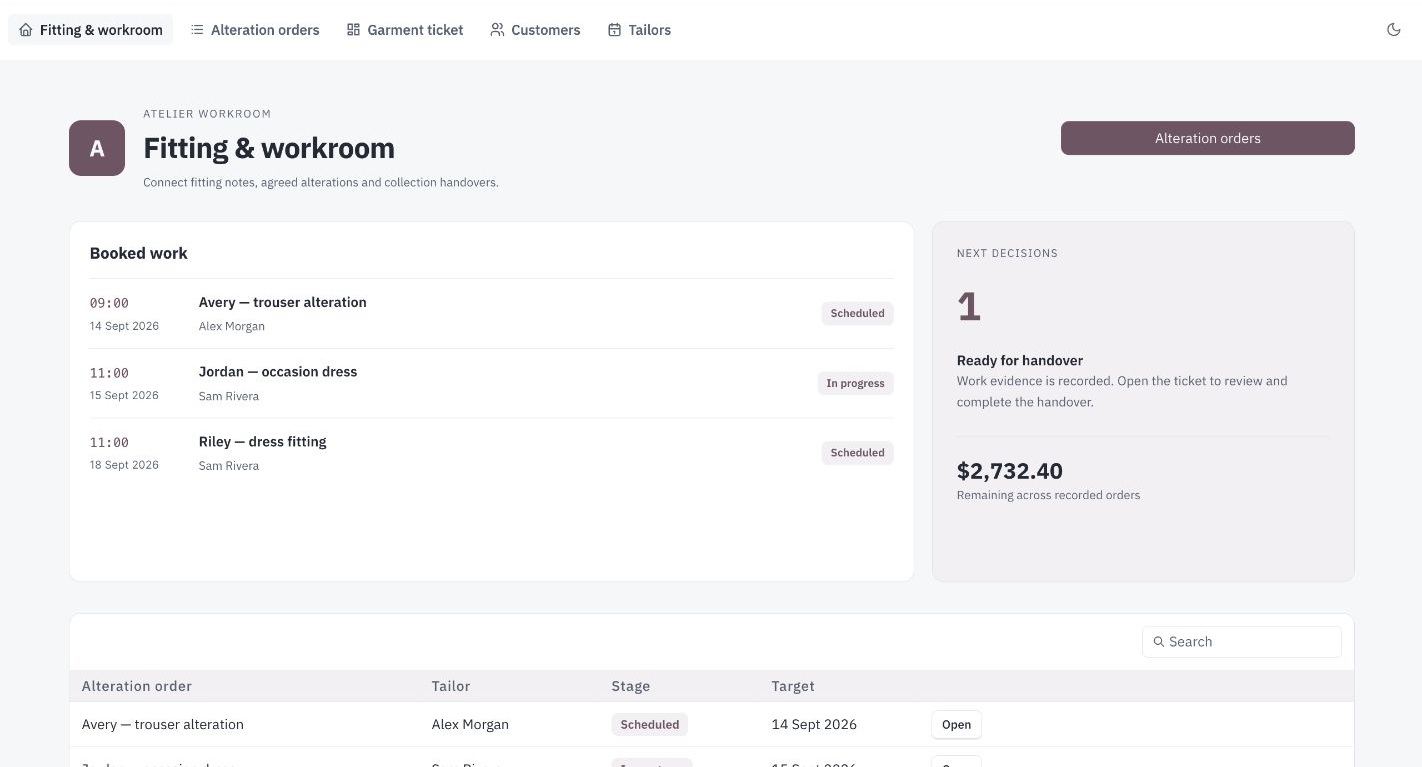
Task: Click the list icon beside Alteration orders
Action: coord(197,30)
